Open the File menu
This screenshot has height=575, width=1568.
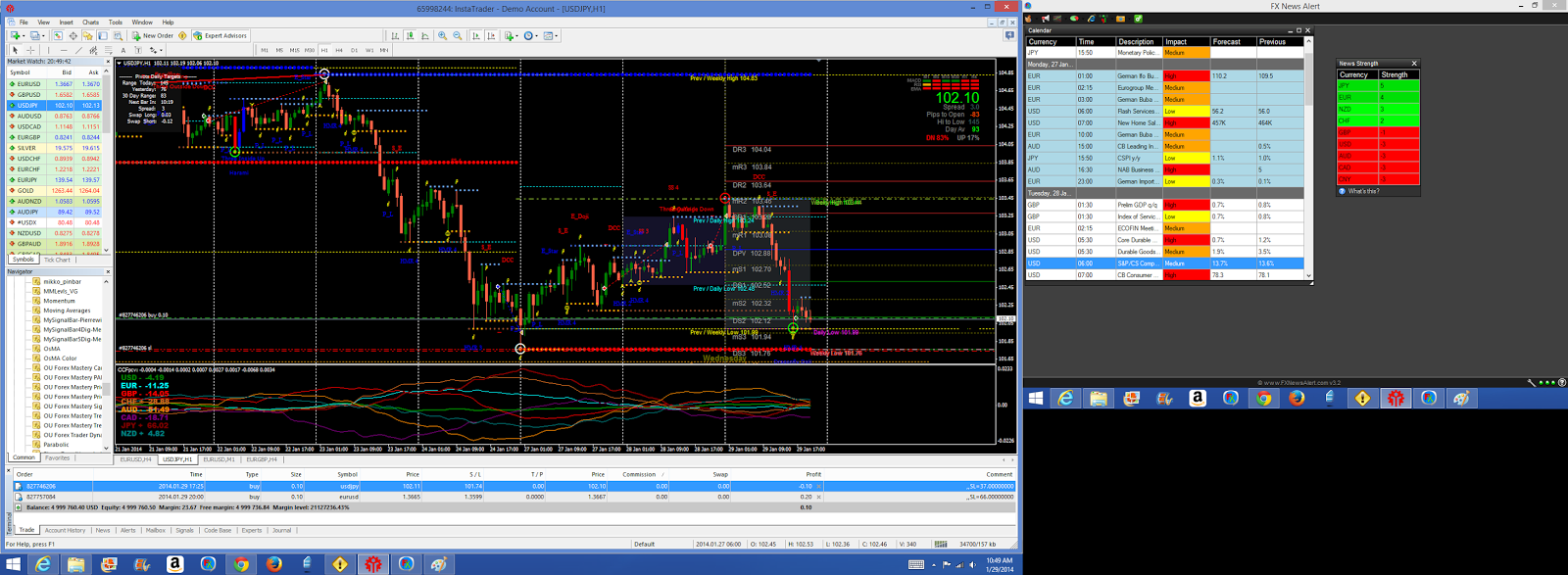(x=24, y=22)
